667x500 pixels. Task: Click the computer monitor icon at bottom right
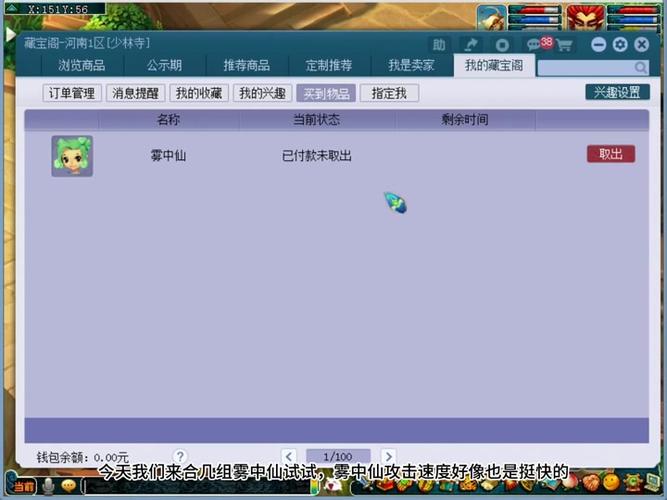655,482
